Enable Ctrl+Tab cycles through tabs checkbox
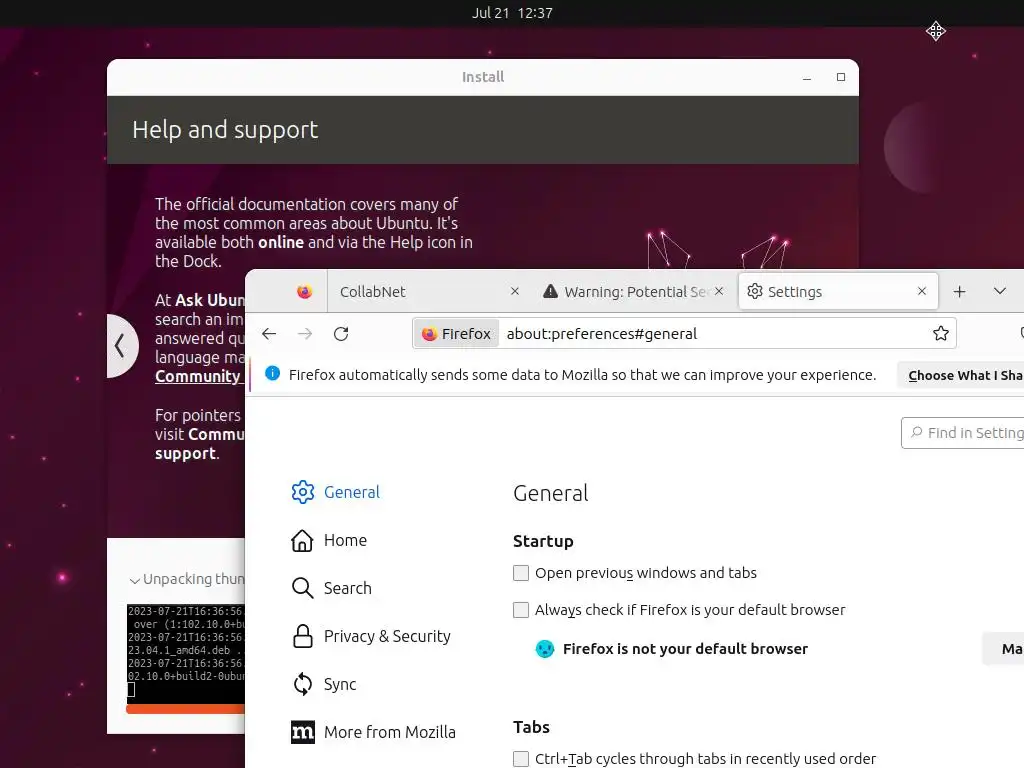The image size is (1024, 768). [520, 759]
